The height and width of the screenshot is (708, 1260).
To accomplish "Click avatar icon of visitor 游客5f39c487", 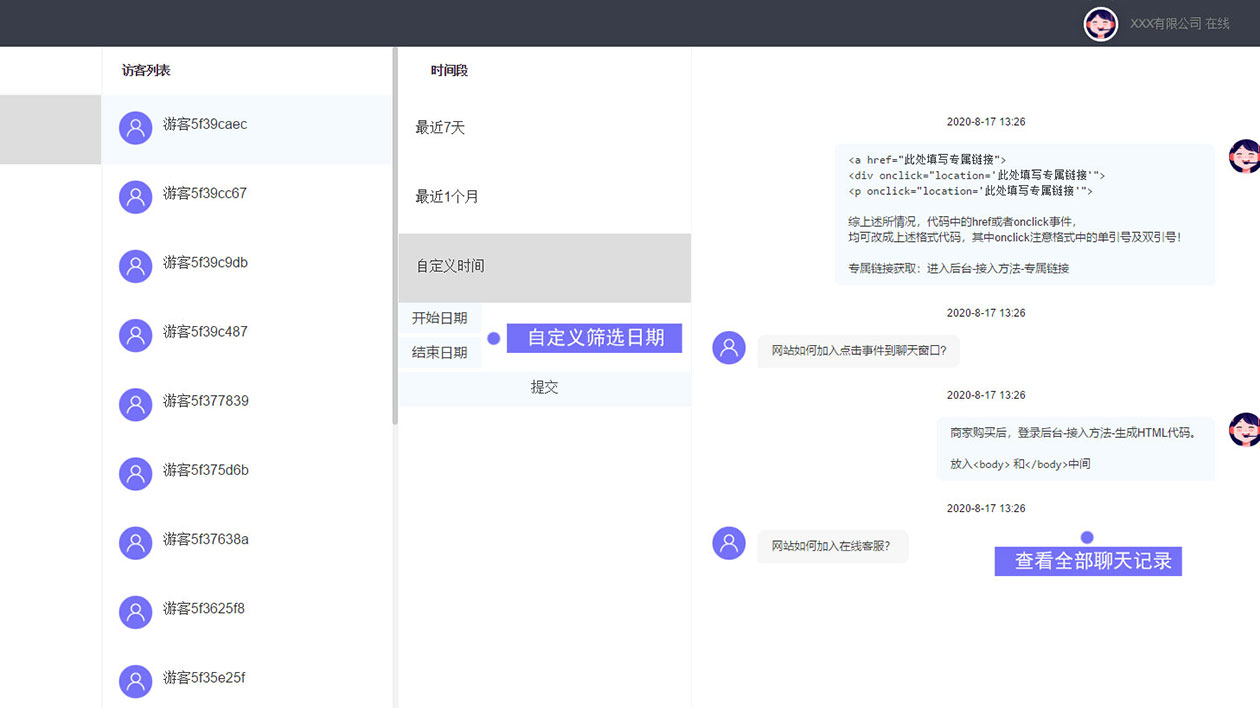I will [135, 335].
